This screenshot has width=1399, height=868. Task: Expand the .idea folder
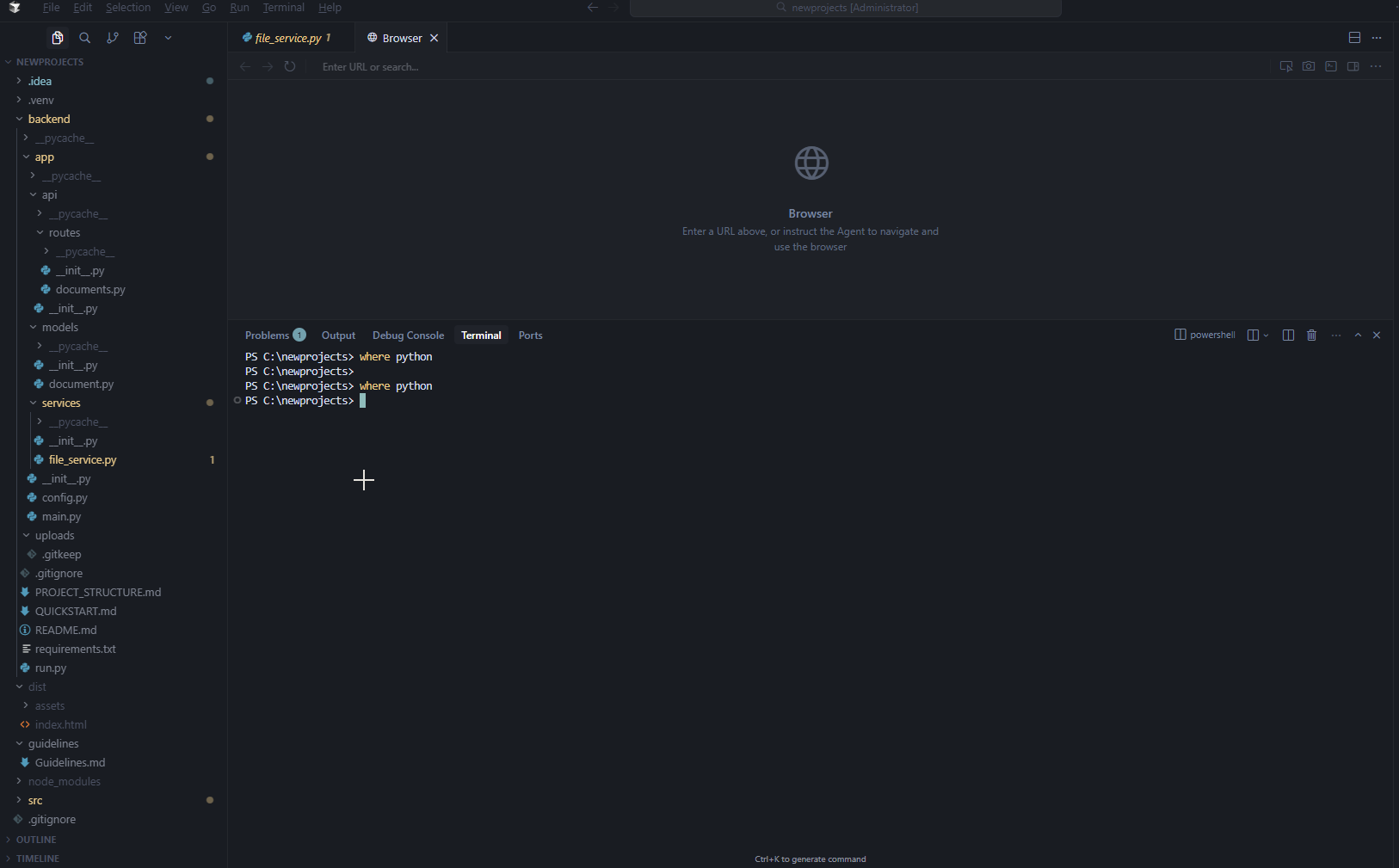coord(114,81)
